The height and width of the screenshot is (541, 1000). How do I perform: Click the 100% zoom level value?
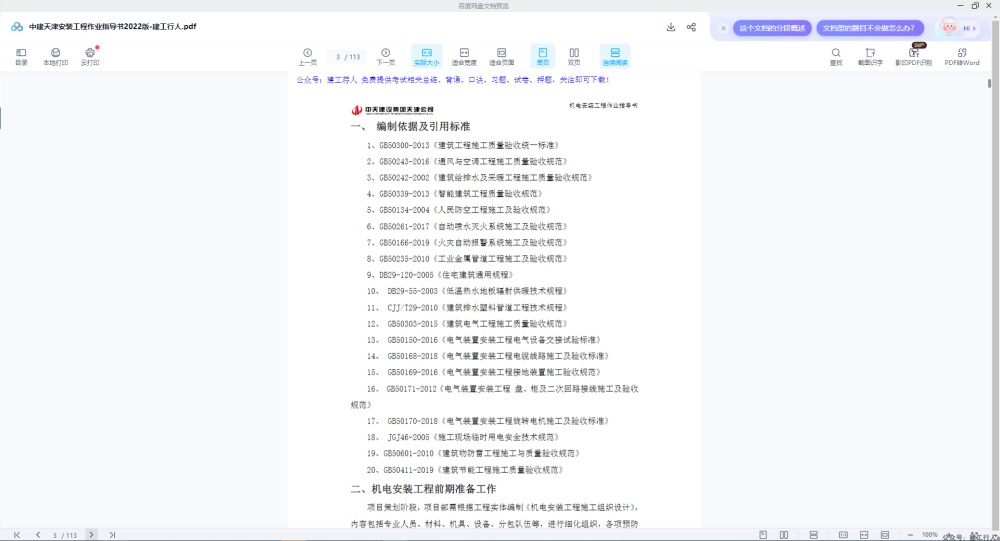tap(930, 535)
